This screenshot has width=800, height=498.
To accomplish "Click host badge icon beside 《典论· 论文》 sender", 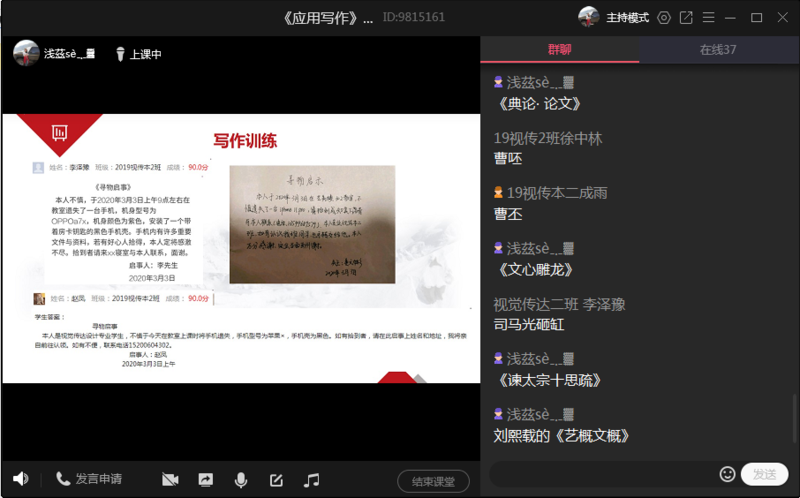I will coord(498,82).
